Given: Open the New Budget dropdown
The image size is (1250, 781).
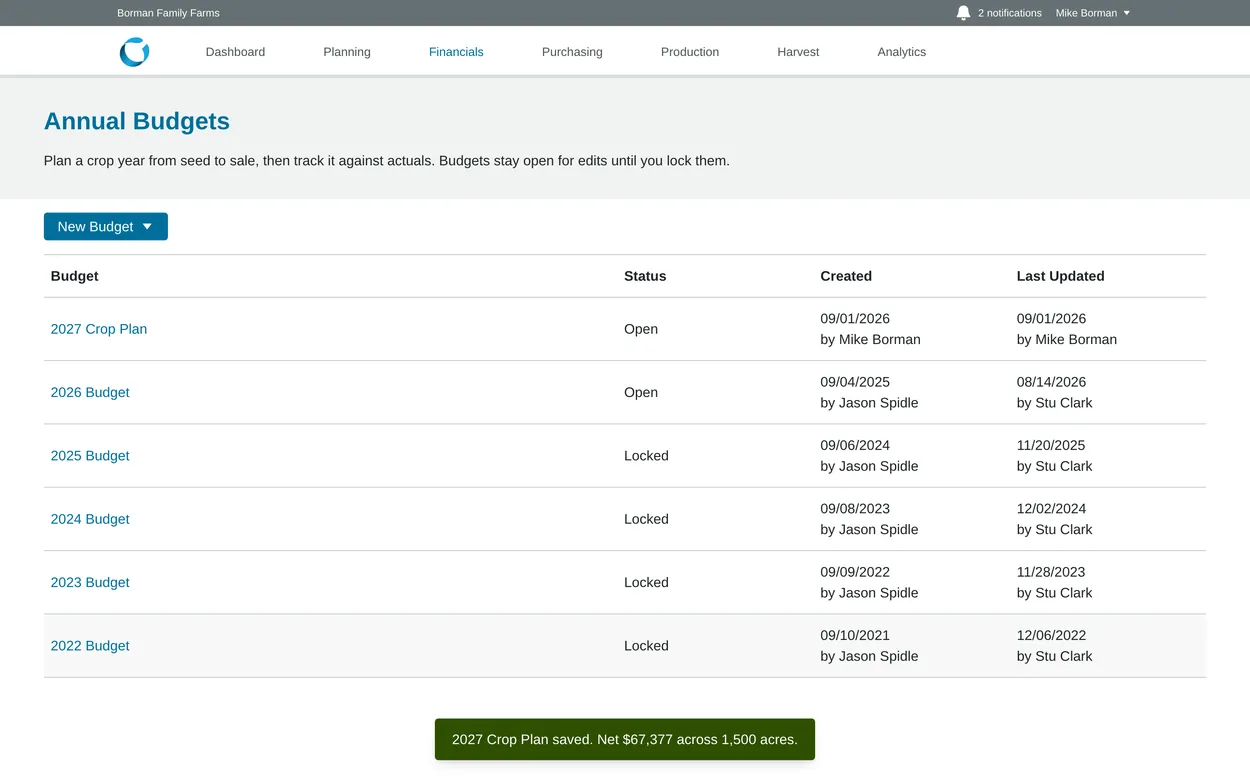Looking at the screenshot, I should click(x=106, y=227).
